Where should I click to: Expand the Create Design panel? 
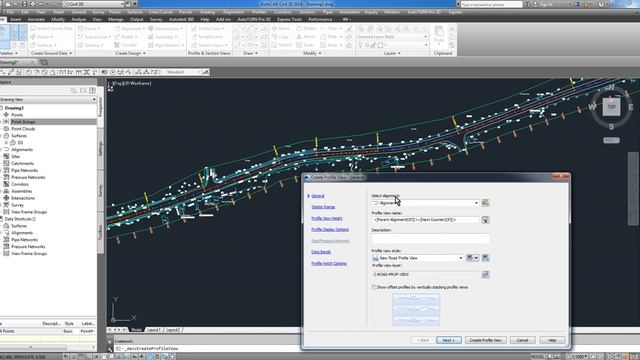coord(130,53)
